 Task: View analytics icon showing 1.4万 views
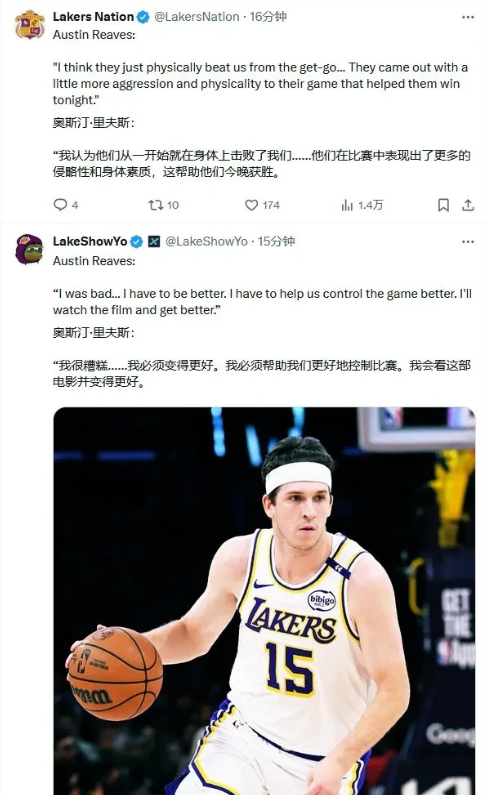pyautogui.click(x=347, y=205)
